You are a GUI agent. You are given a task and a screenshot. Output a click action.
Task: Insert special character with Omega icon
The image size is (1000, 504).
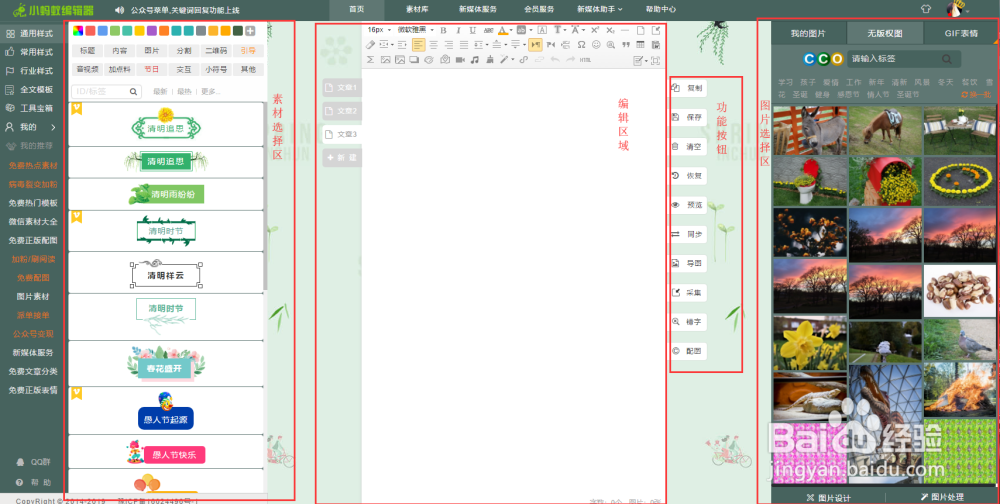pyautogui.click(x=581, y=45)
